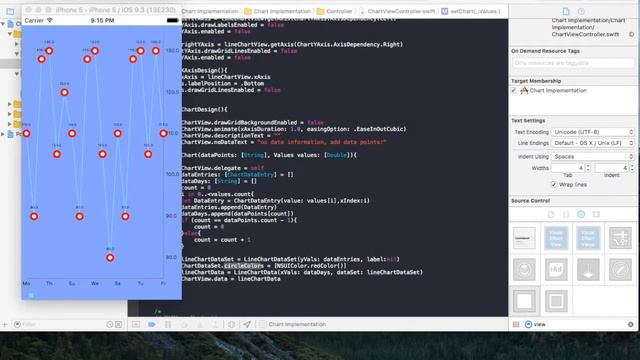Select the plain View object in the library
Viewport: 640px width, 360px height.
point(524,301)
